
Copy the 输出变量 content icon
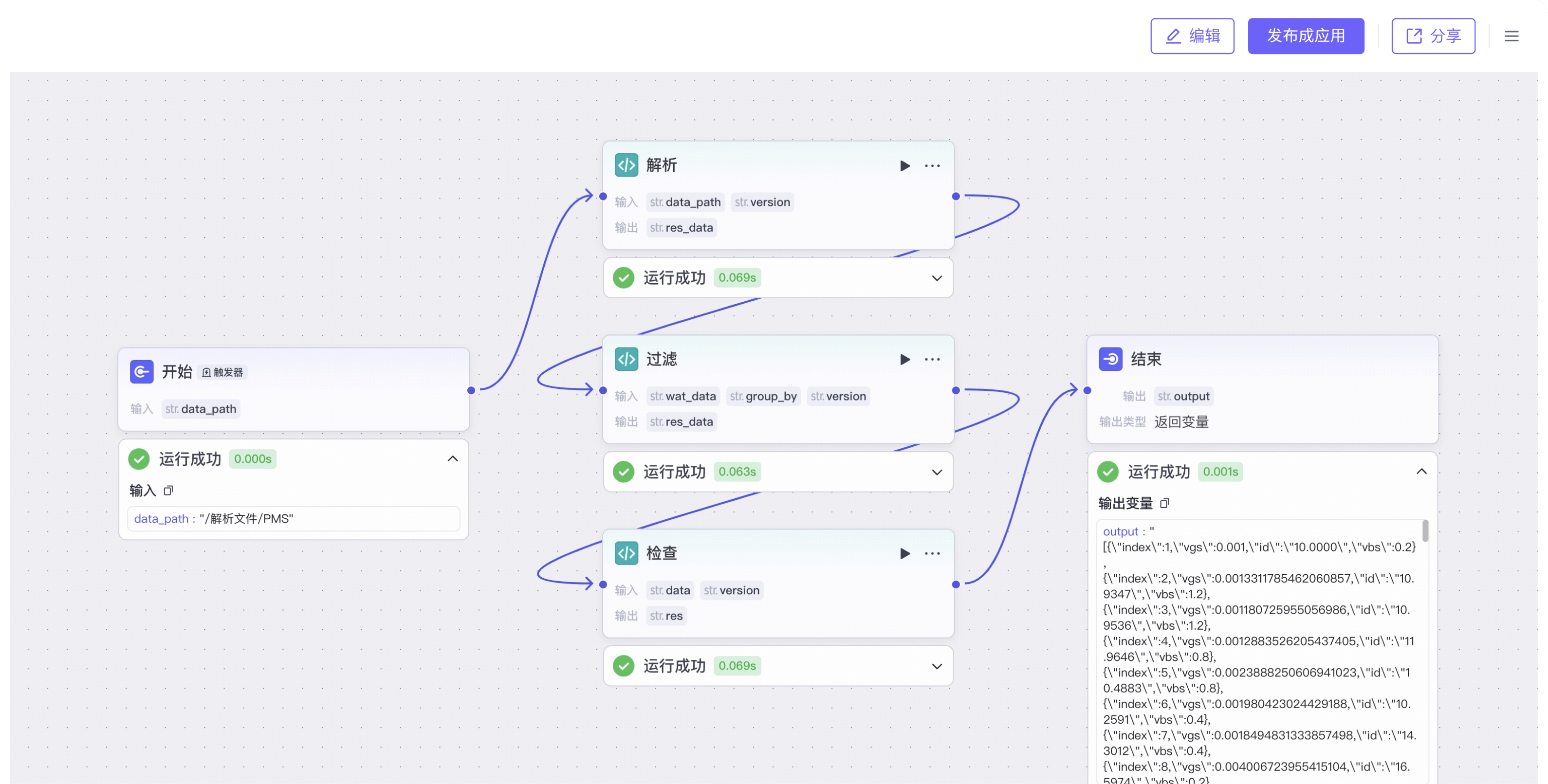tap(1164, 503)
